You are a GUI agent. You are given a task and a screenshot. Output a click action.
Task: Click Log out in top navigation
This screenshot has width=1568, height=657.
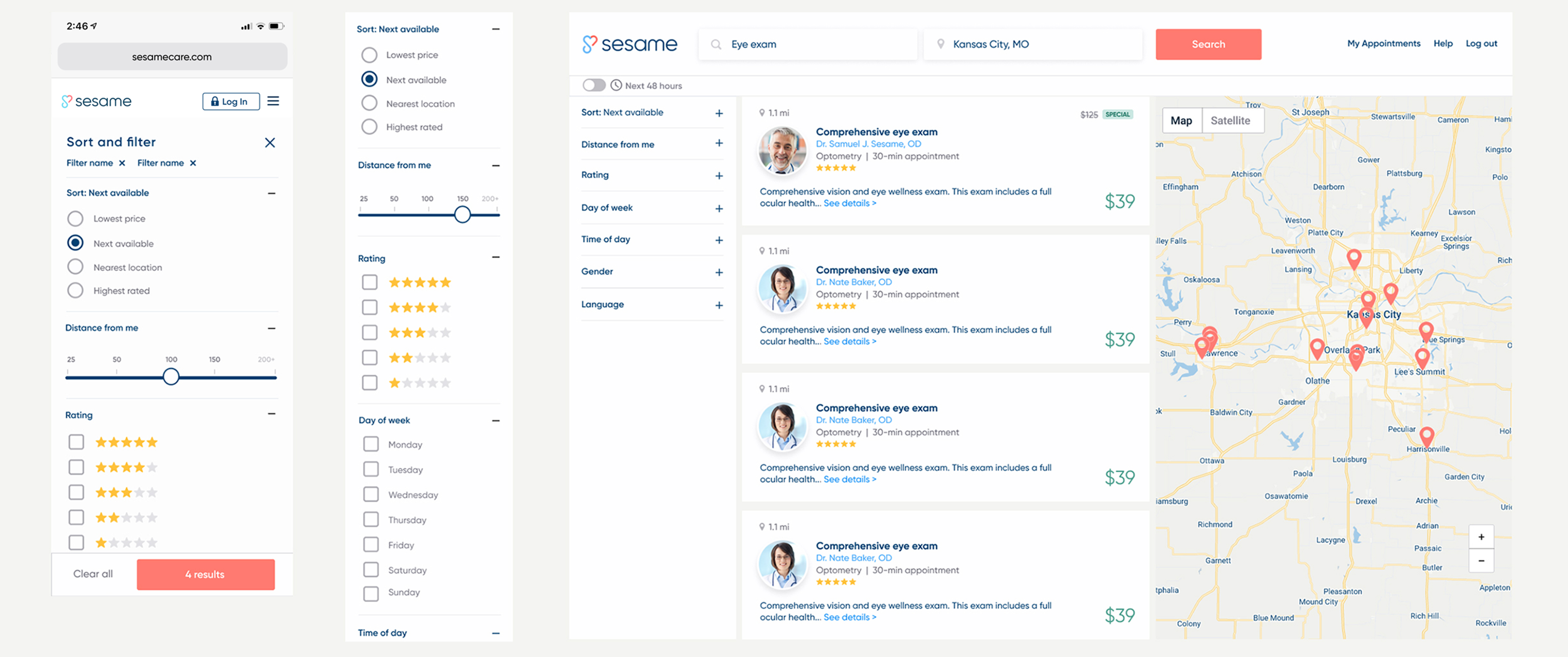click(1481, 44)
